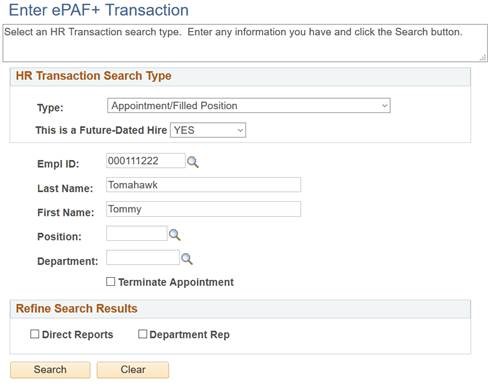Click the Clear button

[133, 370]
